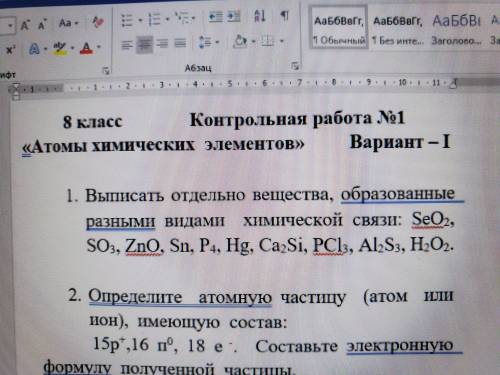The image size is (500, 375).
Task: Click the numbered list icon
Action: pyautogui.click(x=154, y=19)
